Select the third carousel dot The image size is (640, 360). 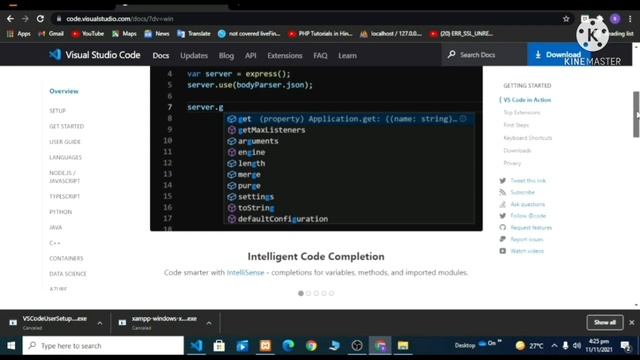(x=316, y=293)
